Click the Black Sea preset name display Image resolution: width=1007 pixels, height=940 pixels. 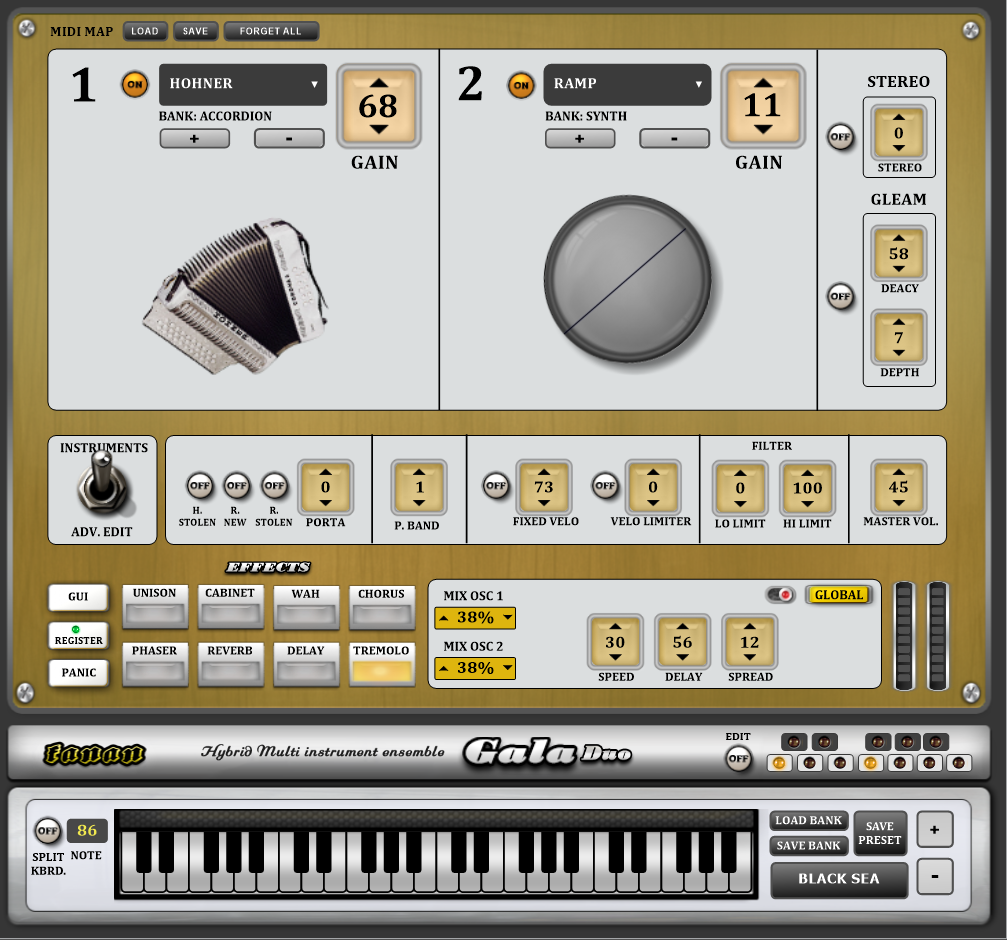[x=838, y=879]
